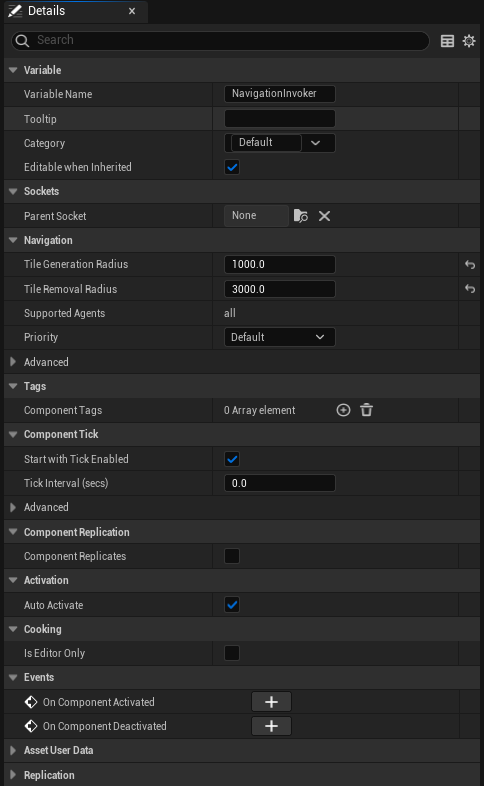The width and height of the screenshot is (484, 786).
Task: Add the On Component Activated event
Action: click(271, 702)
